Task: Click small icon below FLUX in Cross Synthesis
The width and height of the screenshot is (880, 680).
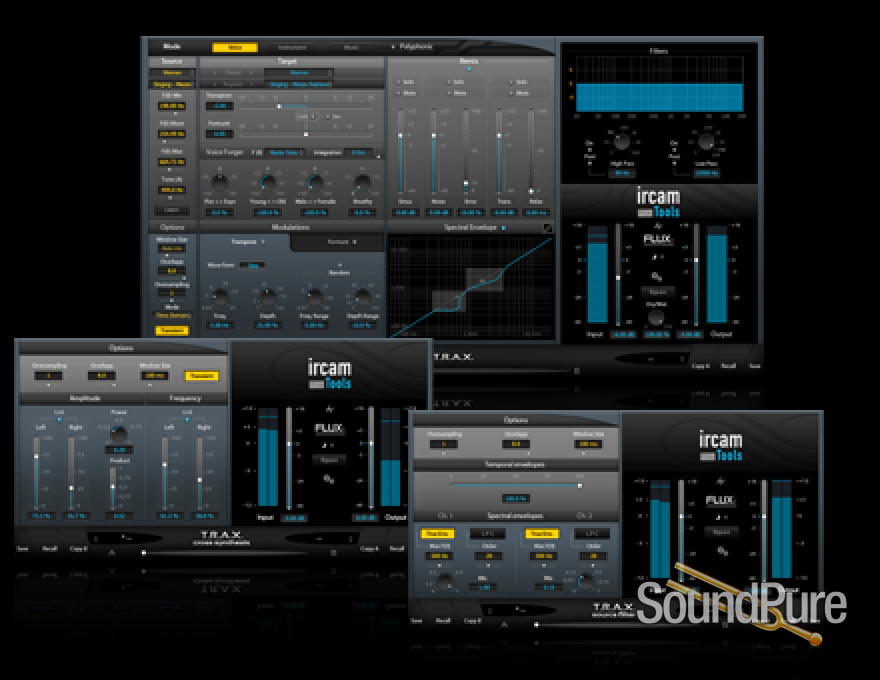Action: tap(326, 445)
